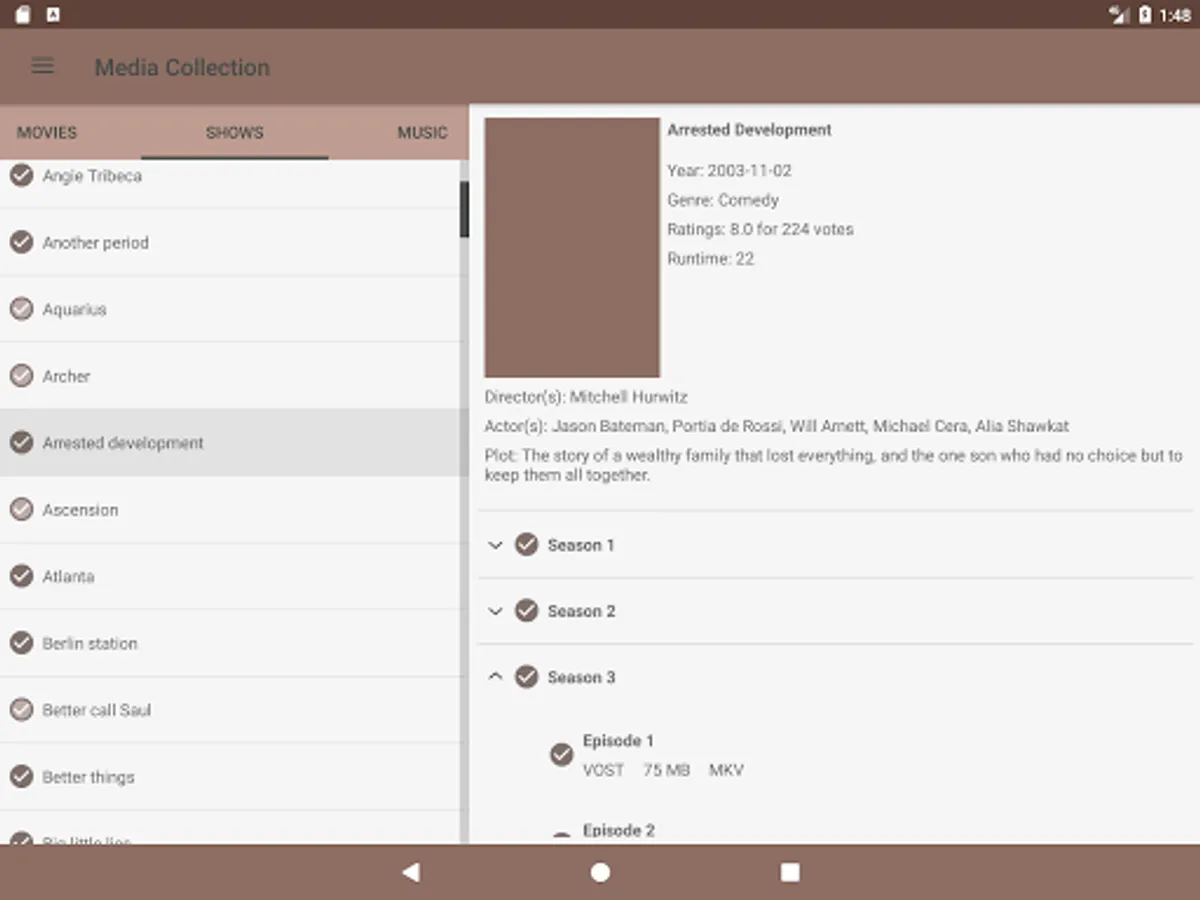Switch to the Movies tab
The width and height of the screenshot is (1200, 900).
[x=47, y=132]
